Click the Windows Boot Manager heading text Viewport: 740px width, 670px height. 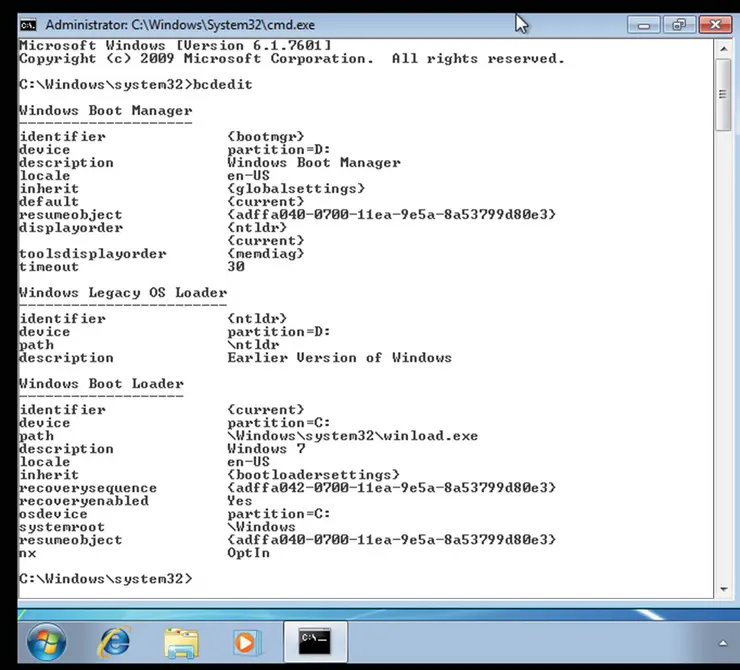coord(105,111)
